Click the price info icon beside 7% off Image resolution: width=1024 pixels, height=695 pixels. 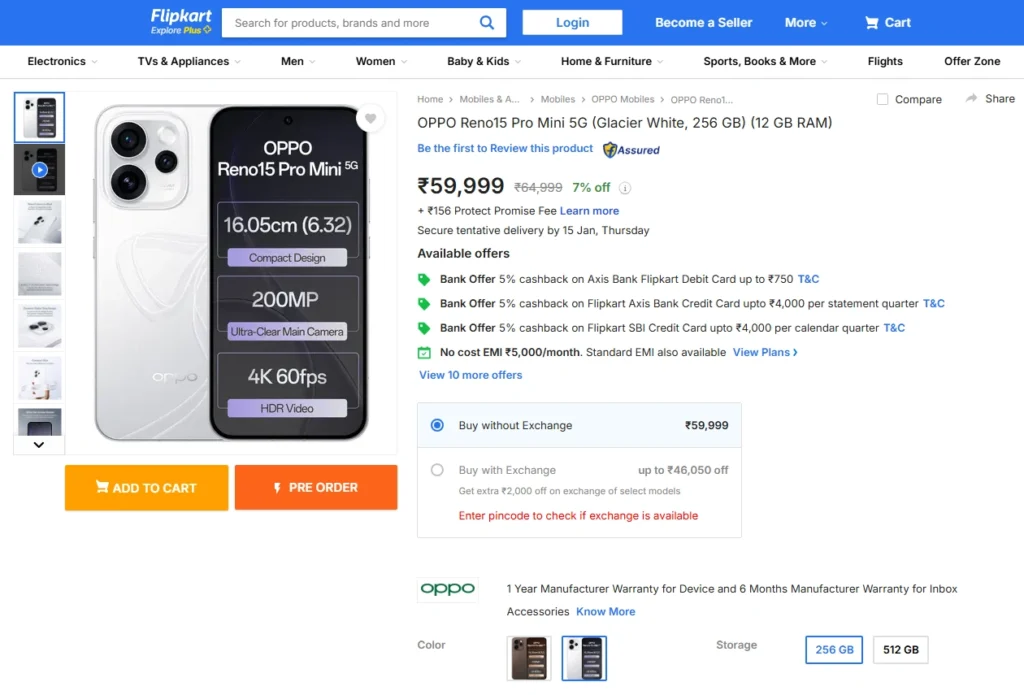625,187
